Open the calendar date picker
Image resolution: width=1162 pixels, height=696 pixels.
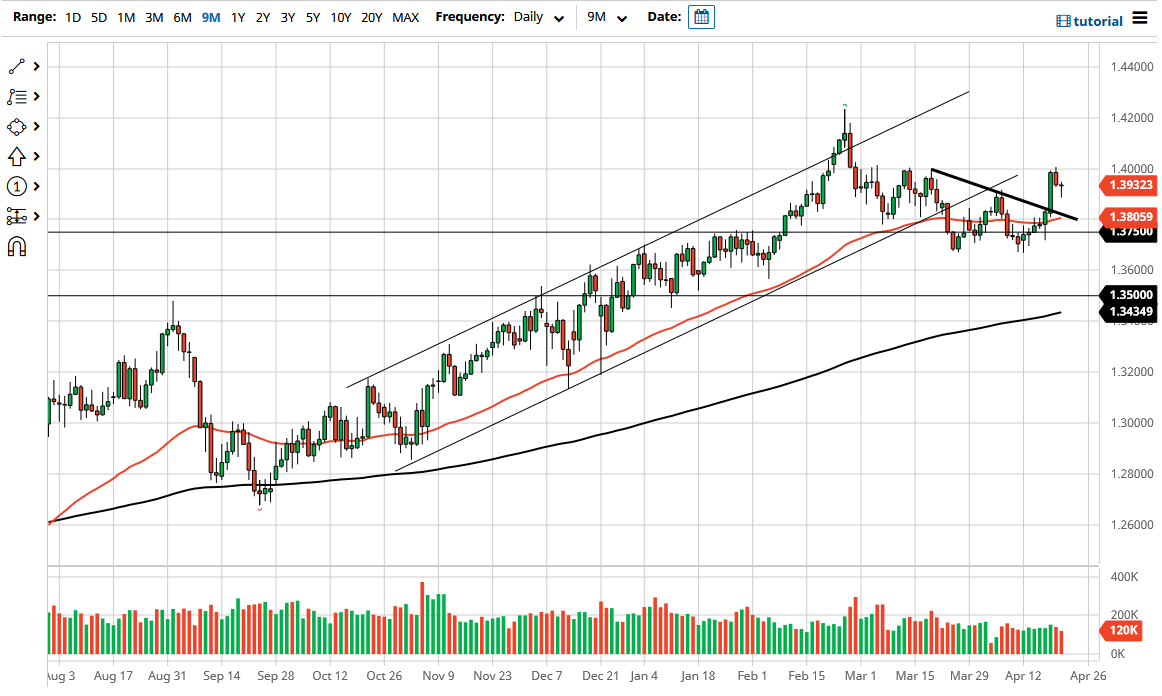(701, 17)
